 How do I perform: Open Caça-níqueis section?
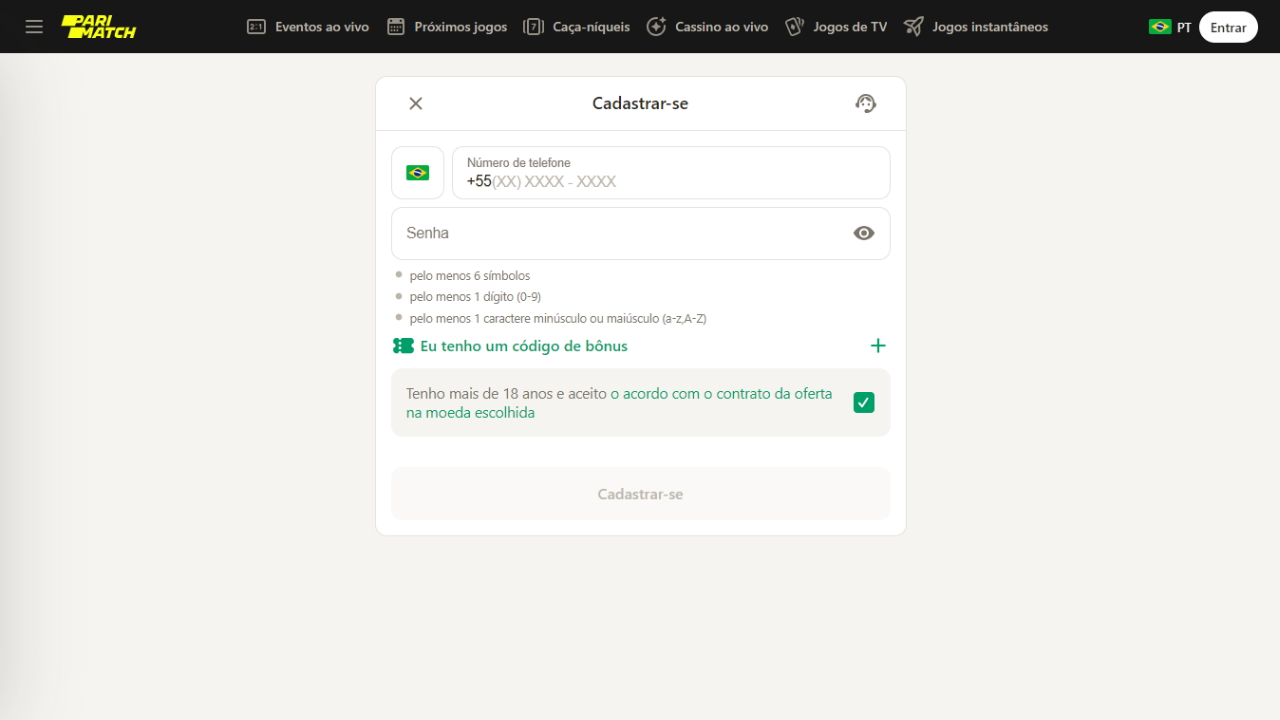pos(577,27)
